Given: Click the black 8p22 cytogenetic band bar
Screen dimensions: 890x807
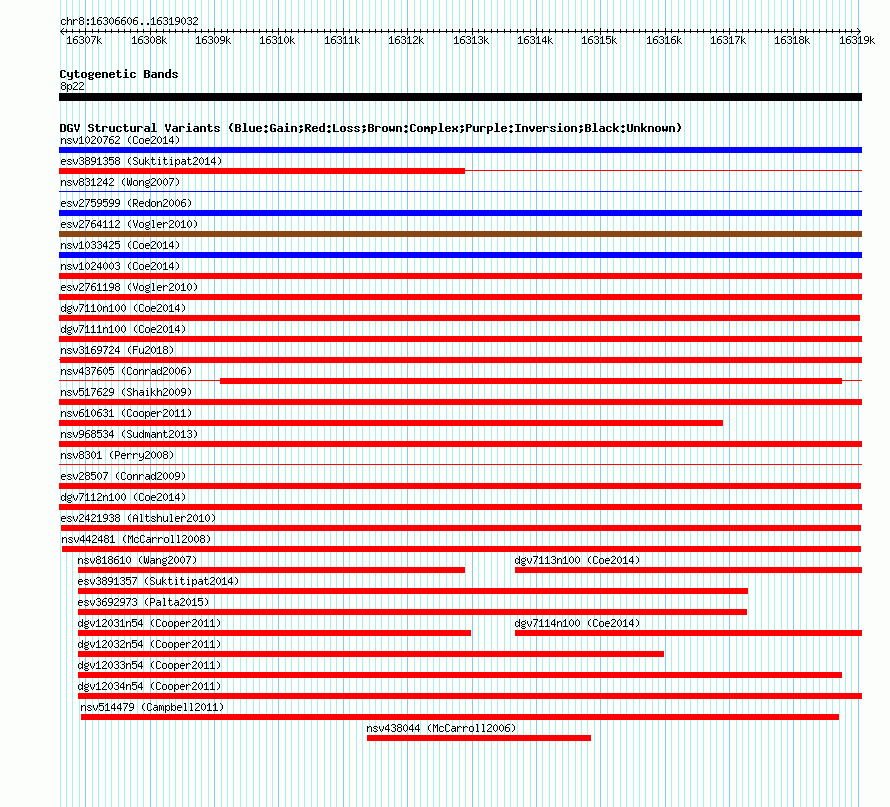Looking at the screenshot, I should 460,97.
